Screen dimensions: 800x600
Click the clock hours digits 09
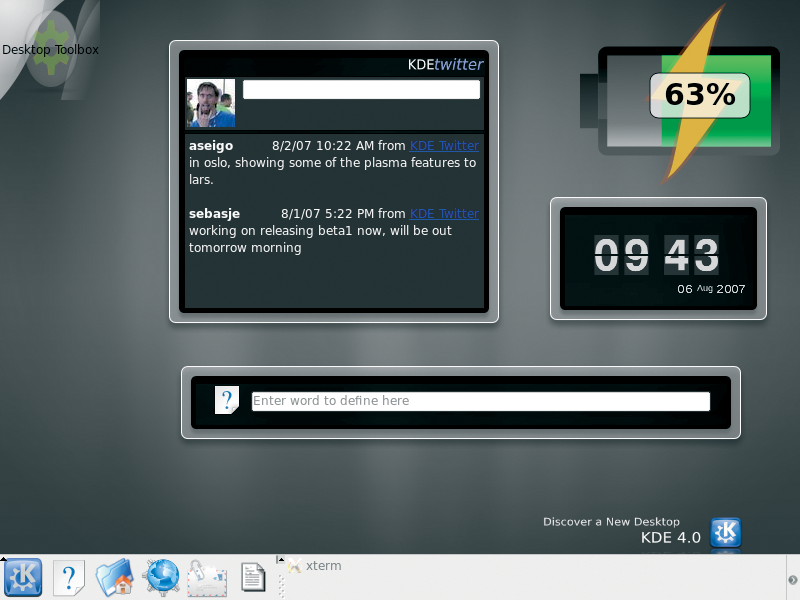(x=621, y=254)
